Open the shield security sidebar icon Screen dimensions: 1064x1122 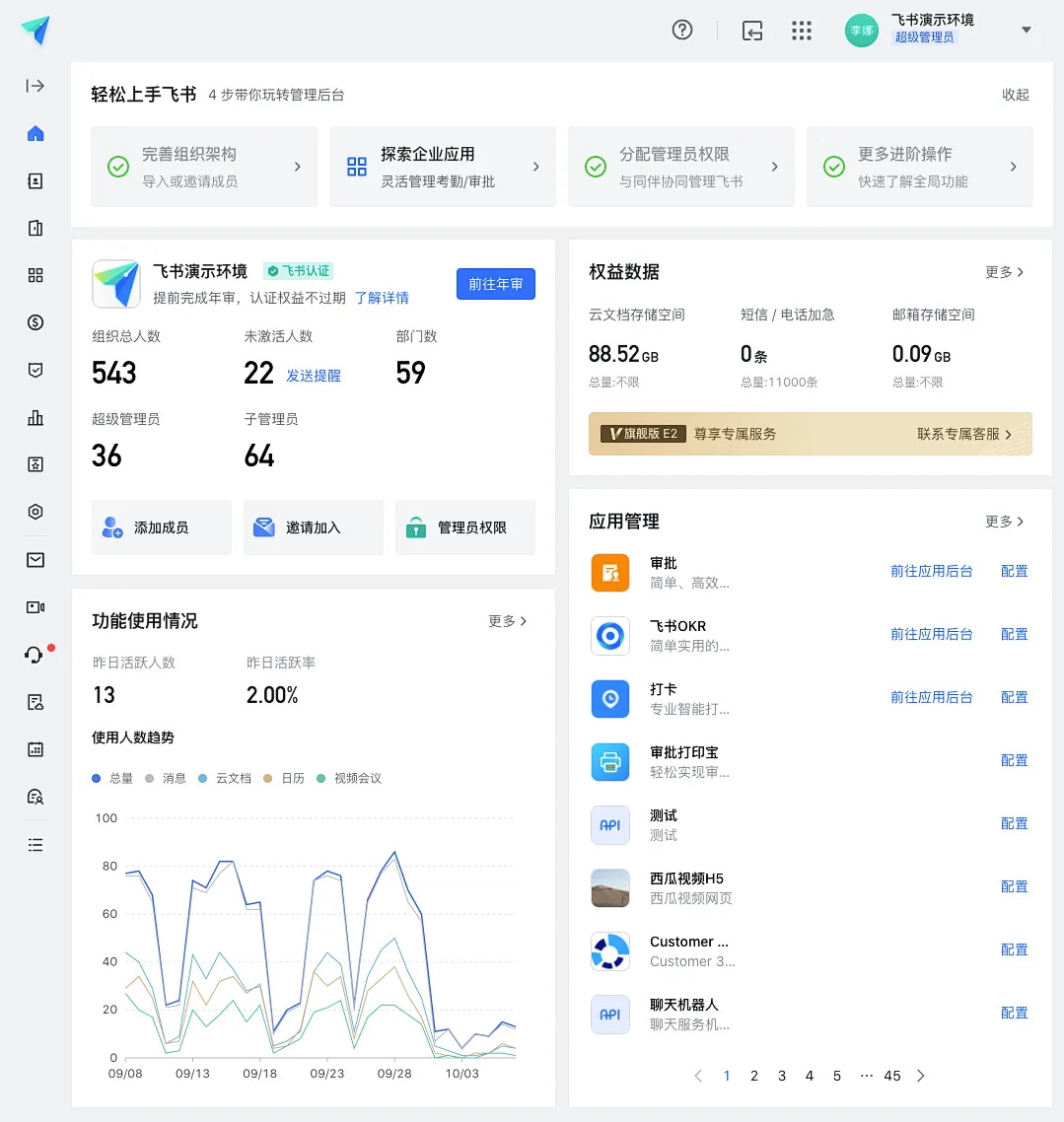(35, 370)
